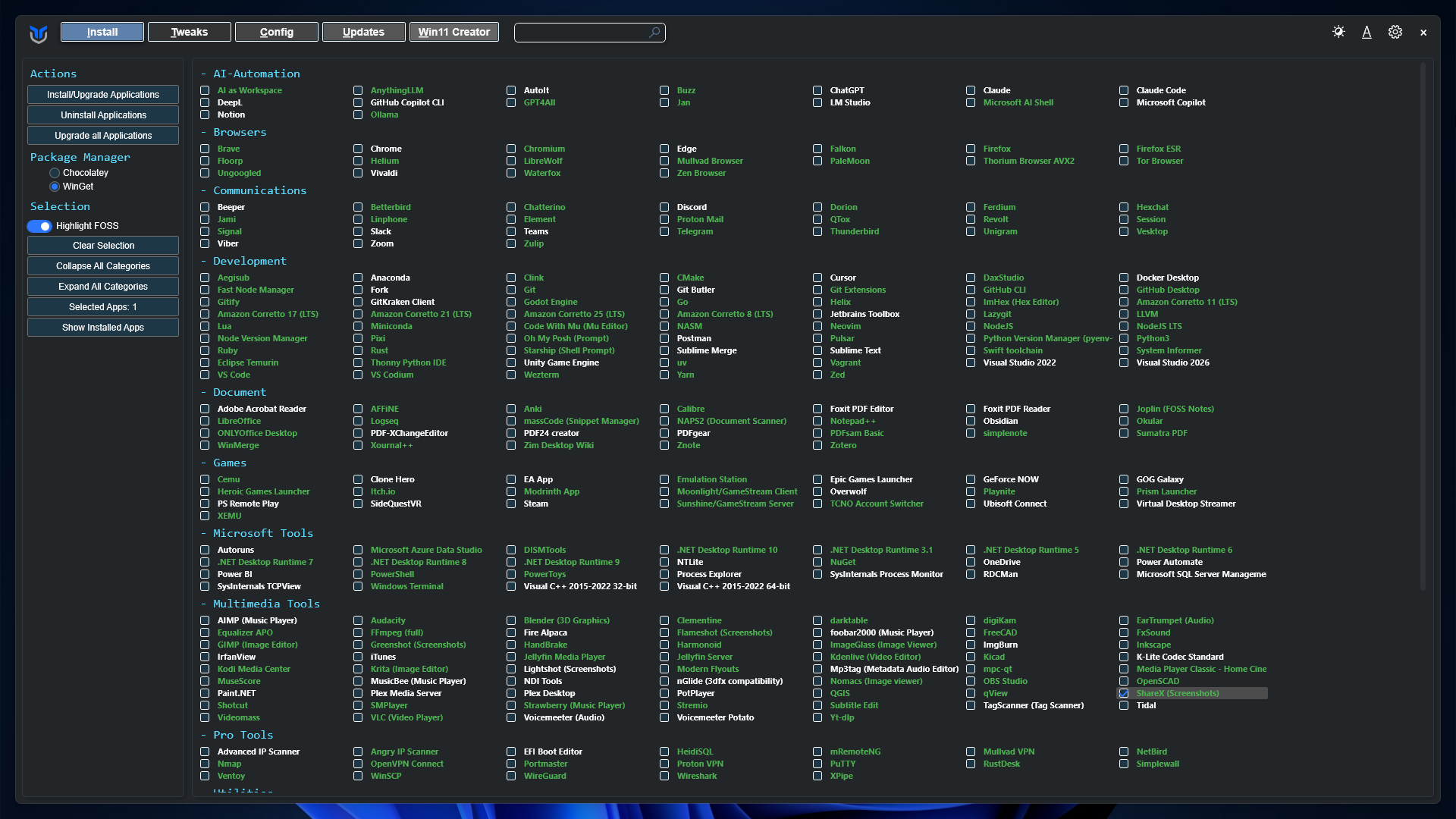Check the OBS Studio checkbox
1456x819 pixels.
pos(971,681)
